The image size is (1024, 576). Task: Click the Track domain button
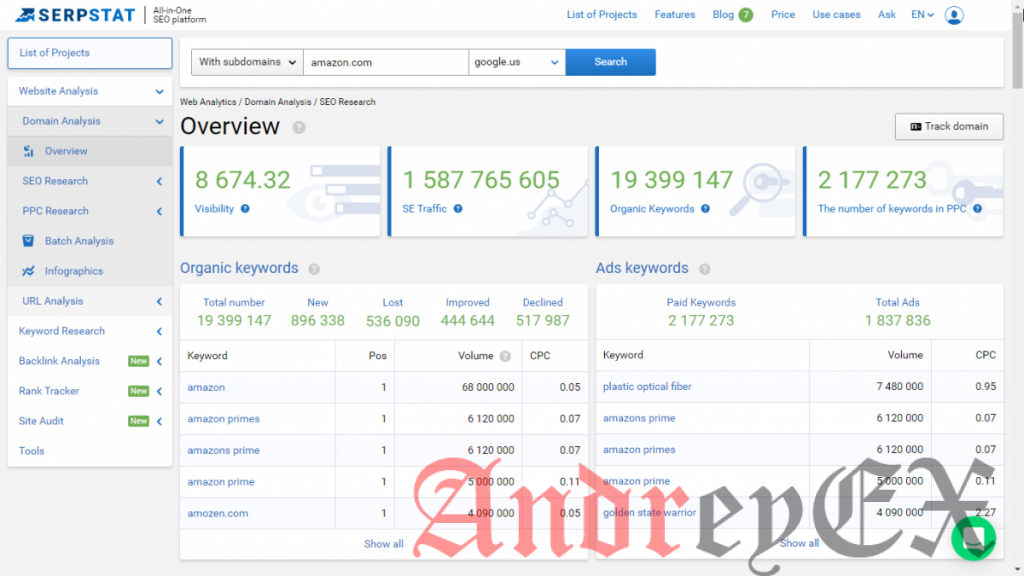tap(949, 127)
